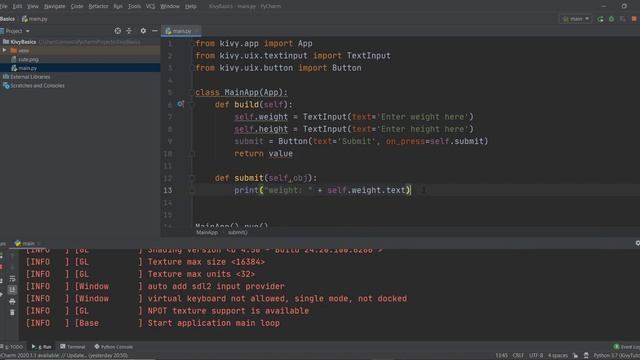Click the locate/scroll from source icon
The height and width of the screenshot is (360, 640).
coord(118,31)
